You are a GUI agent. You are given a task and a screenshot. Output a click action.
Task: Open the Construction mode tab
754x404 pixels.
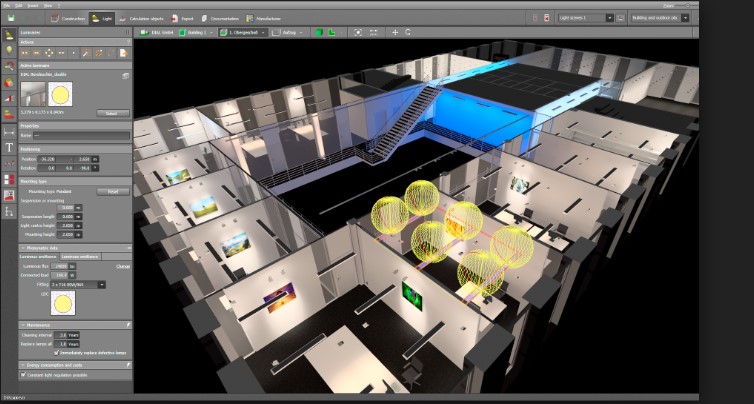coord(68,18)
